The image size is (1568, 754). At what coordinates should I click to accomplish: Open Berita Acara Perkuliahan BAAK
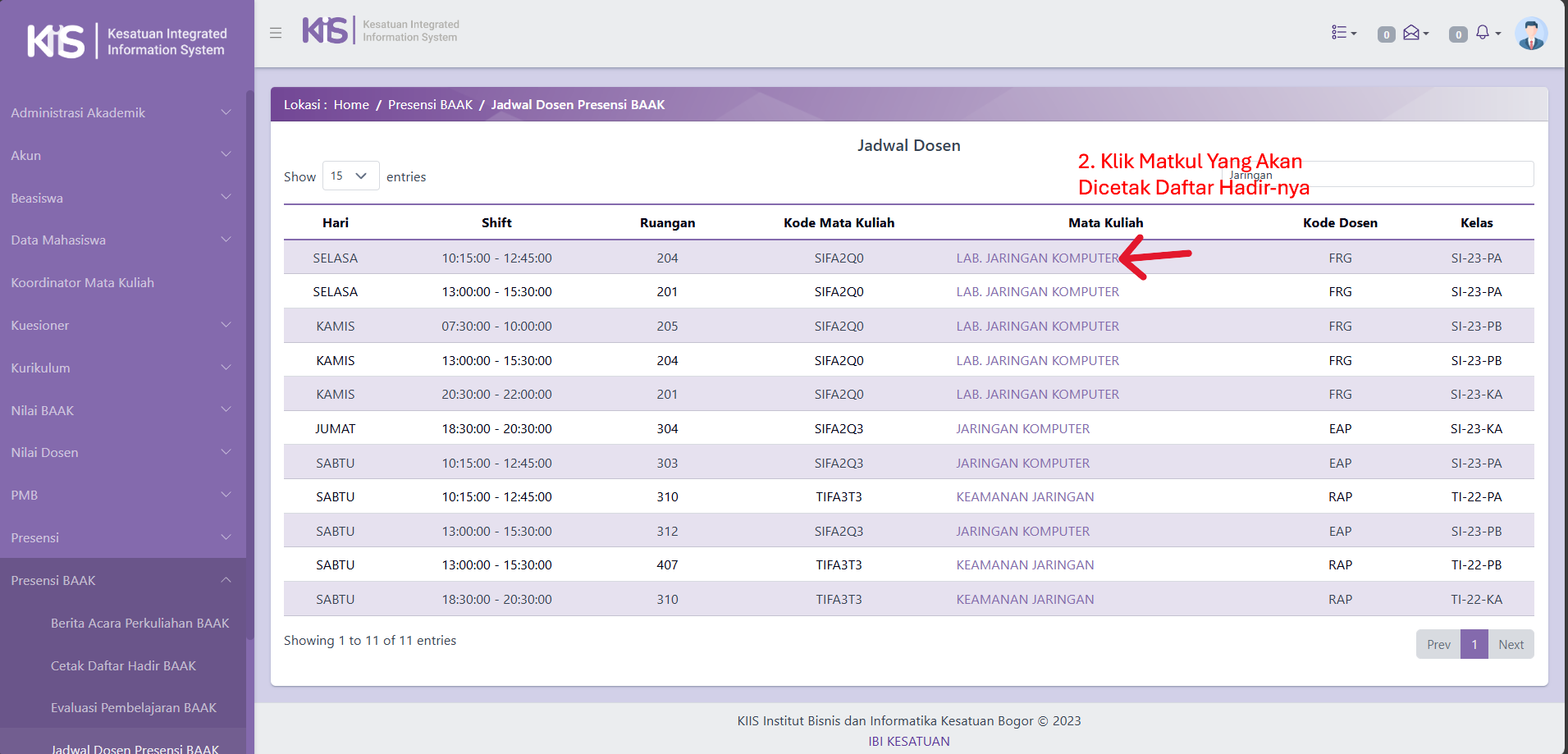pos(139,623)
